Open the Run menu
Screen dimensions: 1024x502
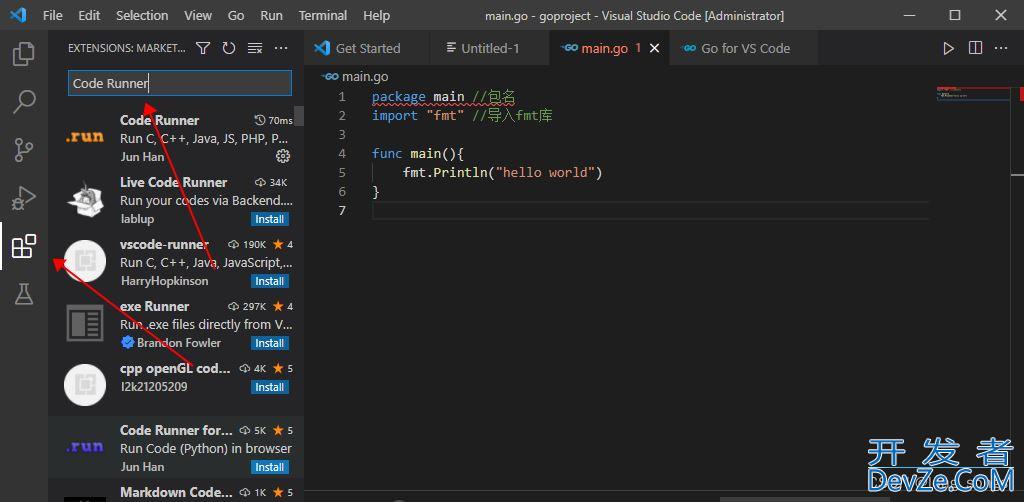(x=272, y=15)
